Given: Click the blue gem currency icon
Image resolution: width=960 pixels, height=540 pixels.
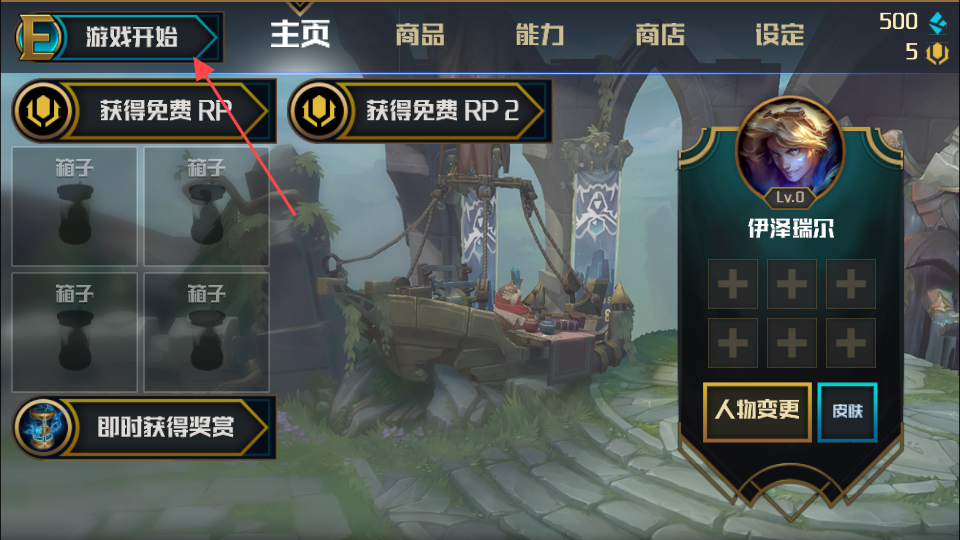Looking at the screenshot, I should point(938,23).
